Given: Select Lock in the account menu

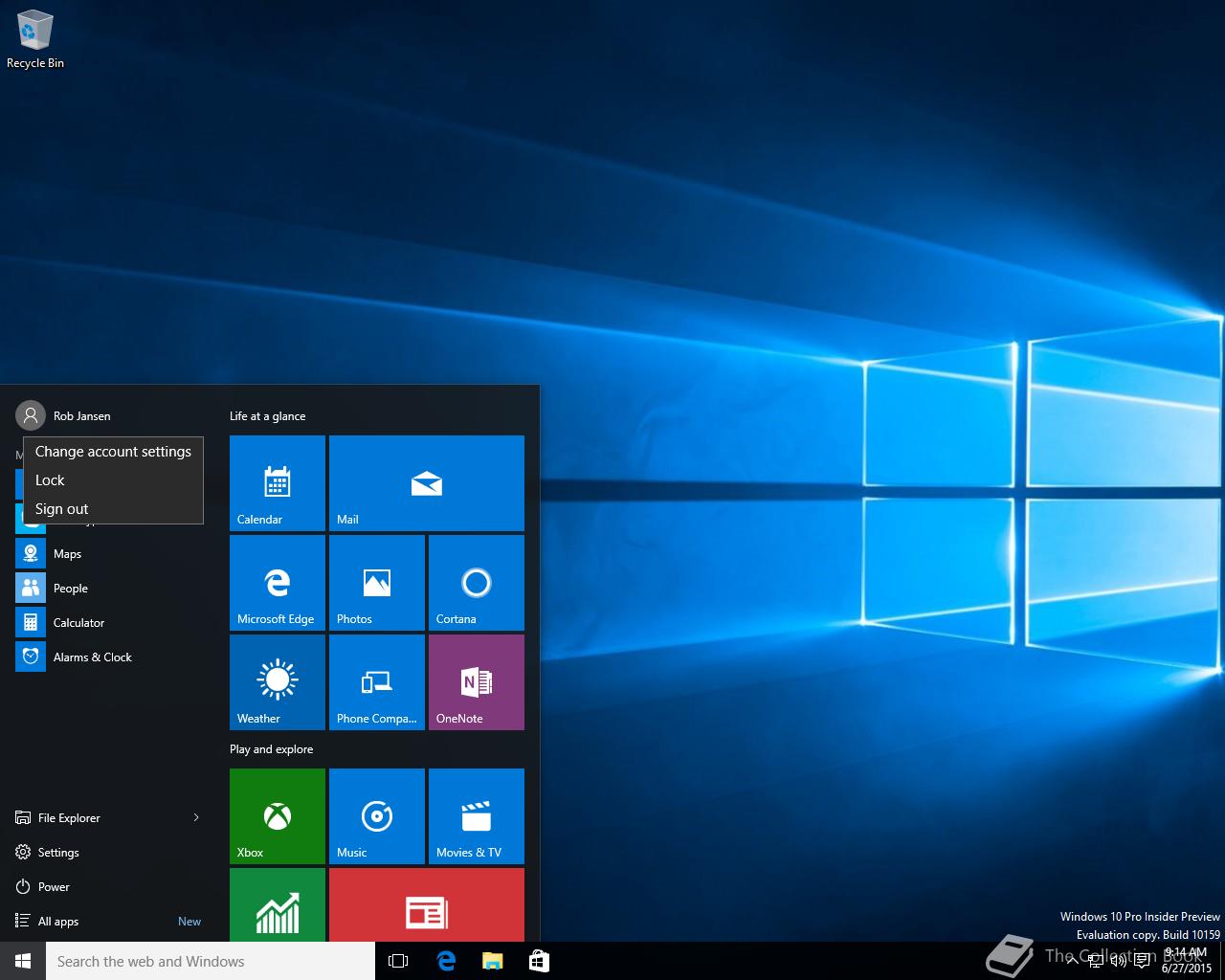Looking at the screenshot, I should coord(113,480).
